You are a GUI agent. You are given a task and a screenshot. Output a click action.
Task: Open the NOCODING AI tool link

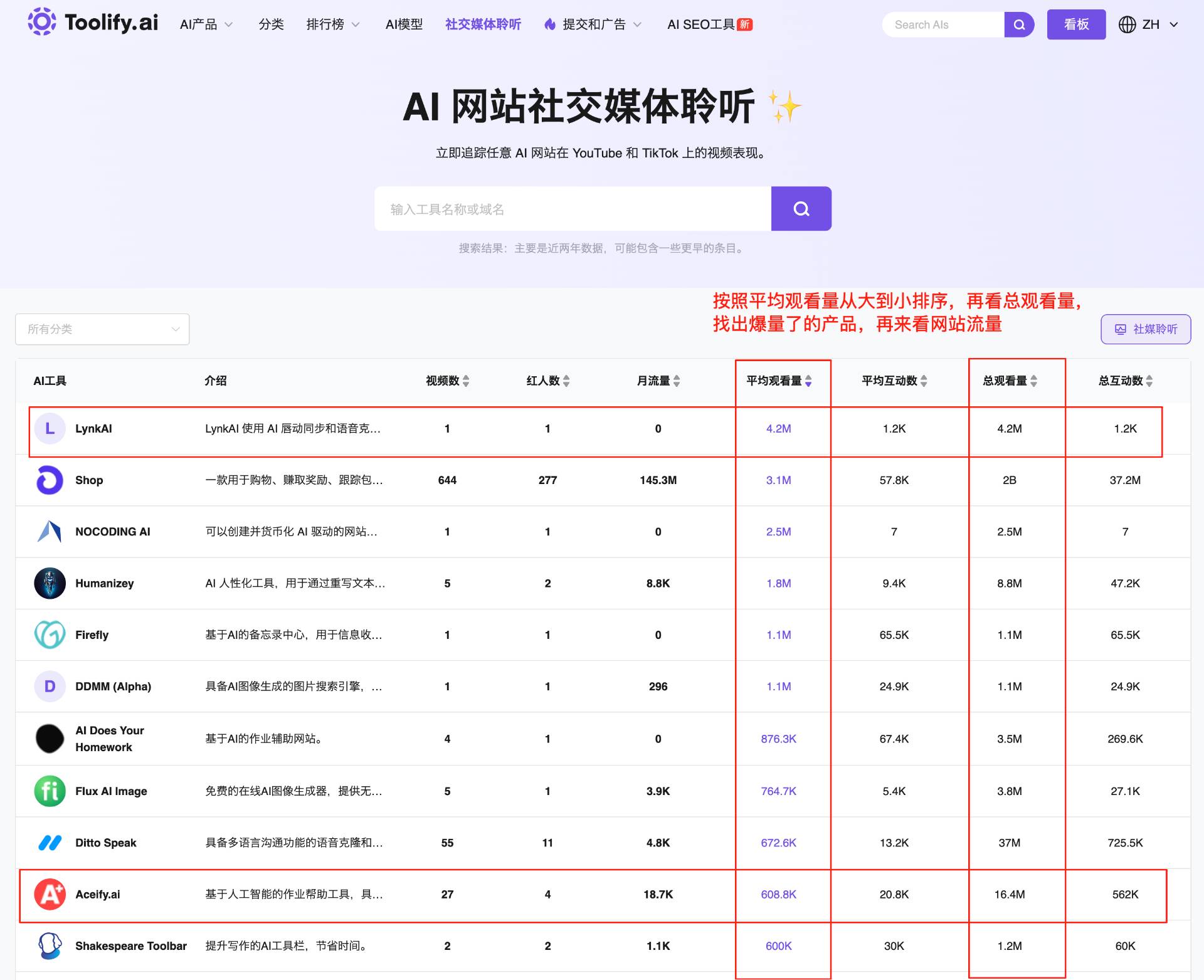coord(113,532)
